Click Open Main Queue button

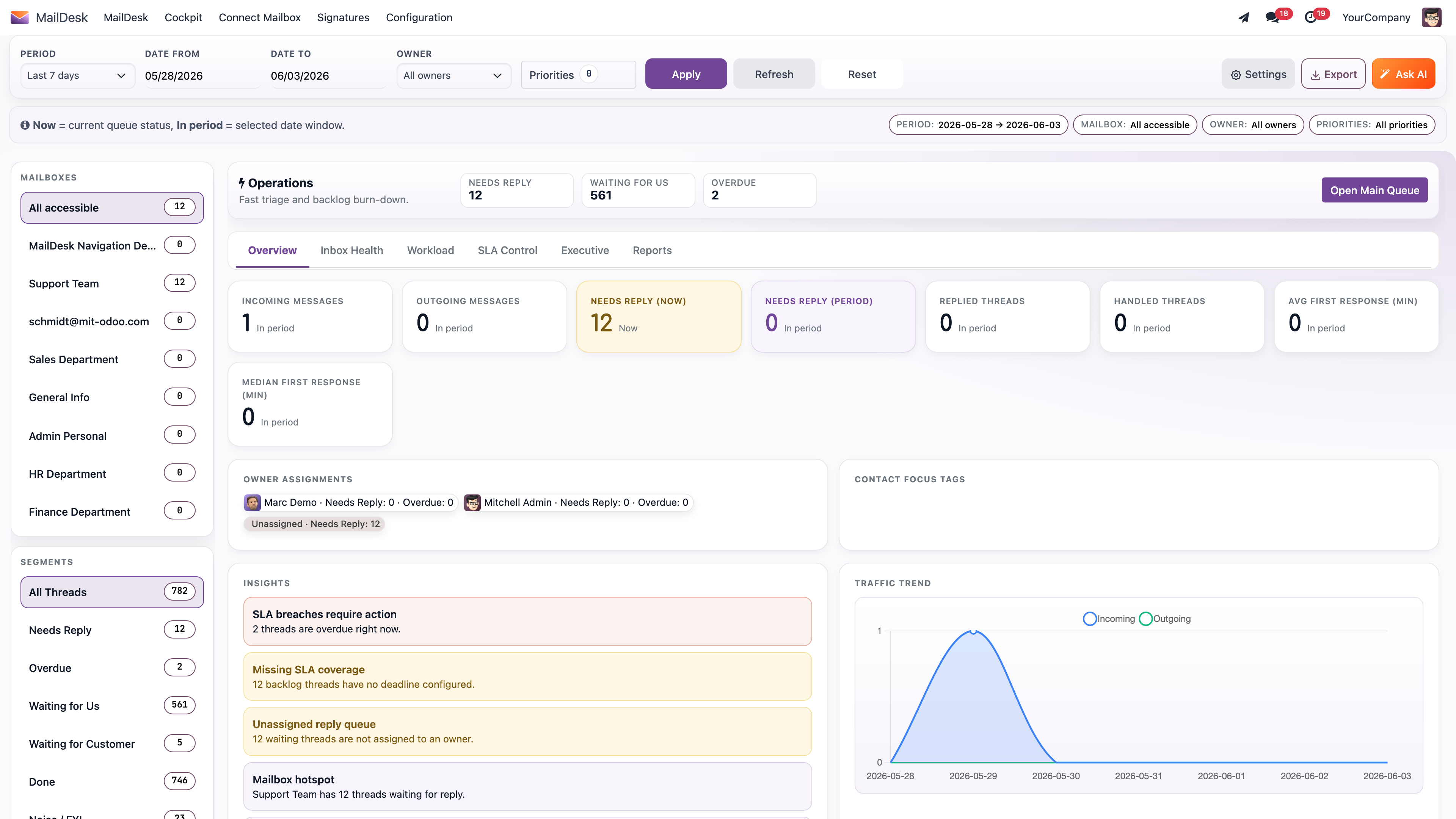click(1374, 190)
